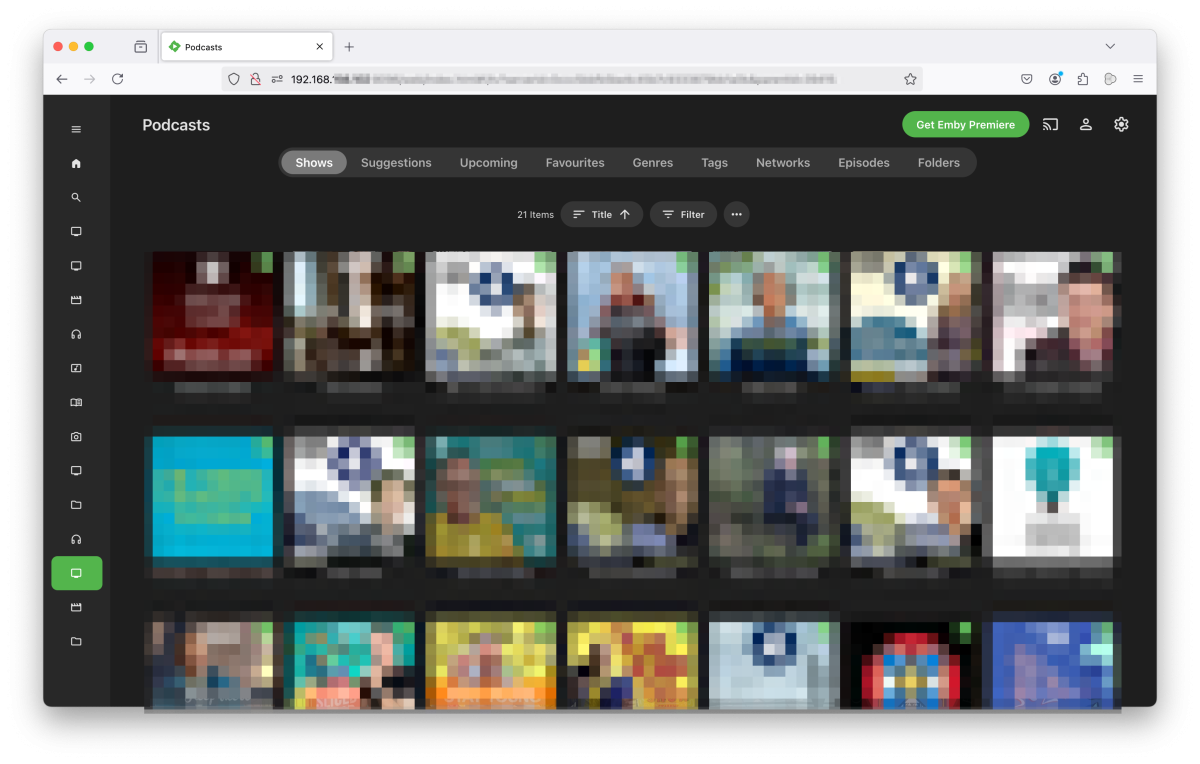Open the hamburger navigation menu
This screenshot has height=764, width=1200.
[x=76, y=129]
